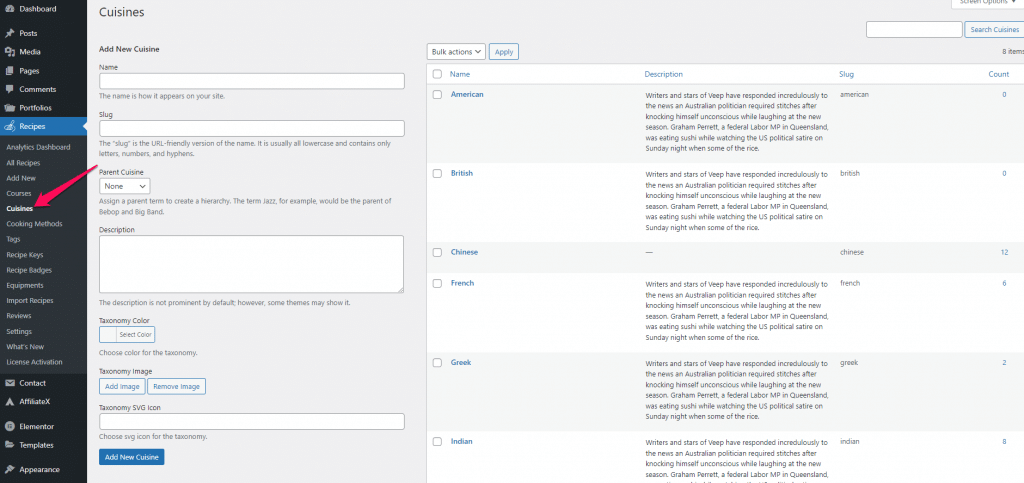Open Analytics Dashboard submenu item
This screenshot has width=1024, height=483.
38,148
